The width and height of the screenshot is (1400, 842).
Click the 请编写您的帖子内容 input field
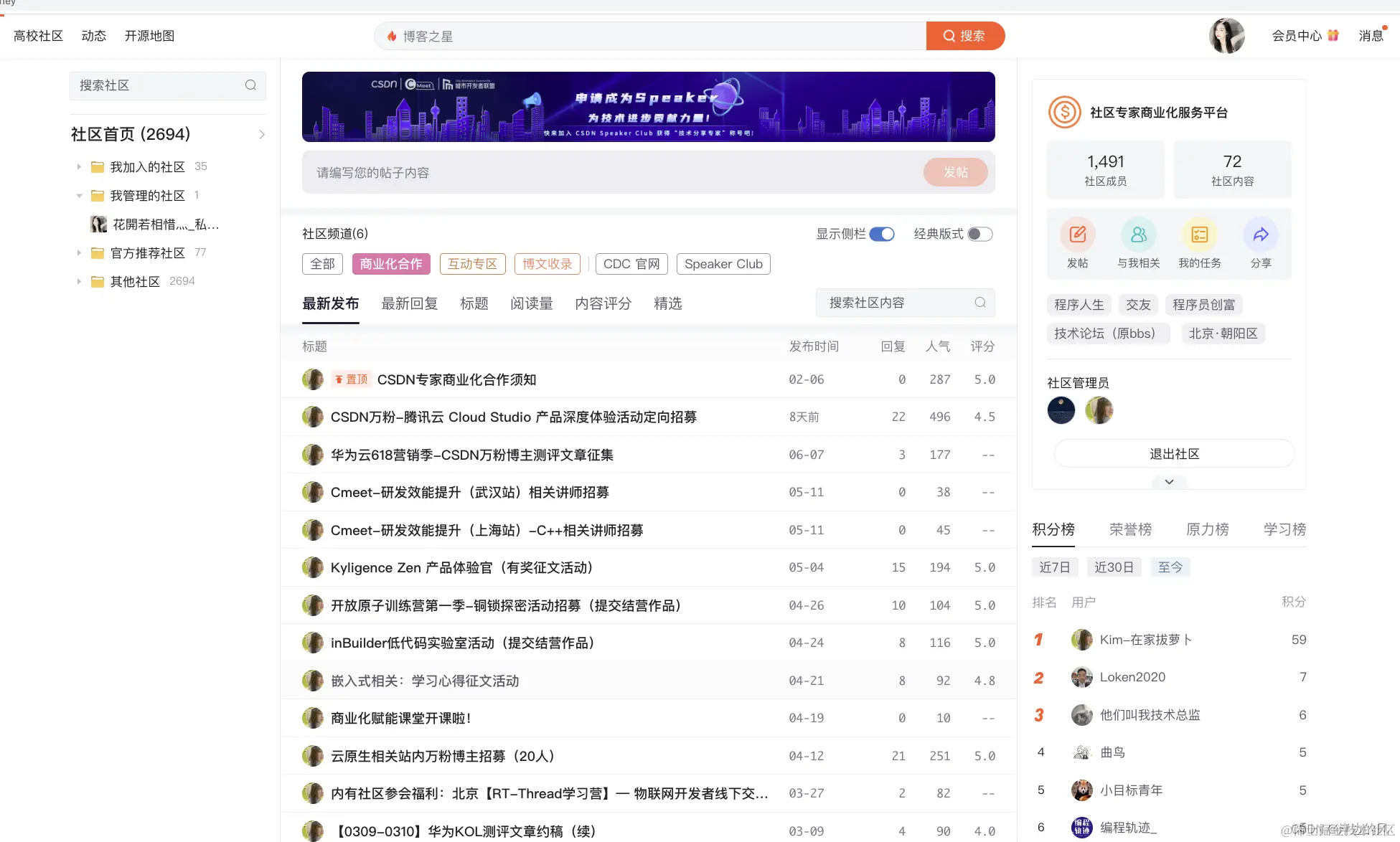tap(574, 172)
